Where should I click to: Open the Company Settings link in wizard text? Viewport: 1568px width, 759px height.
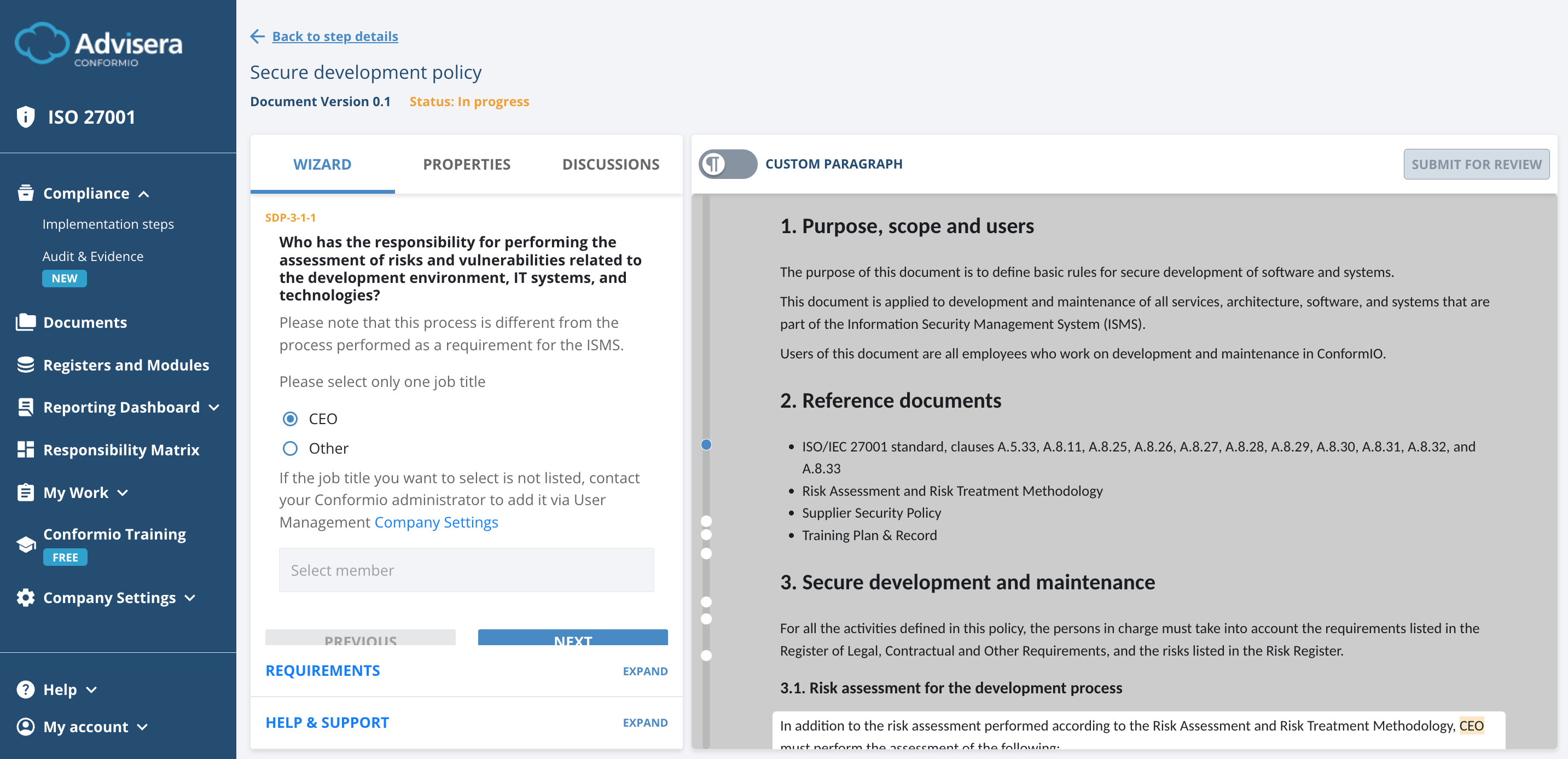tap(436, 522)
